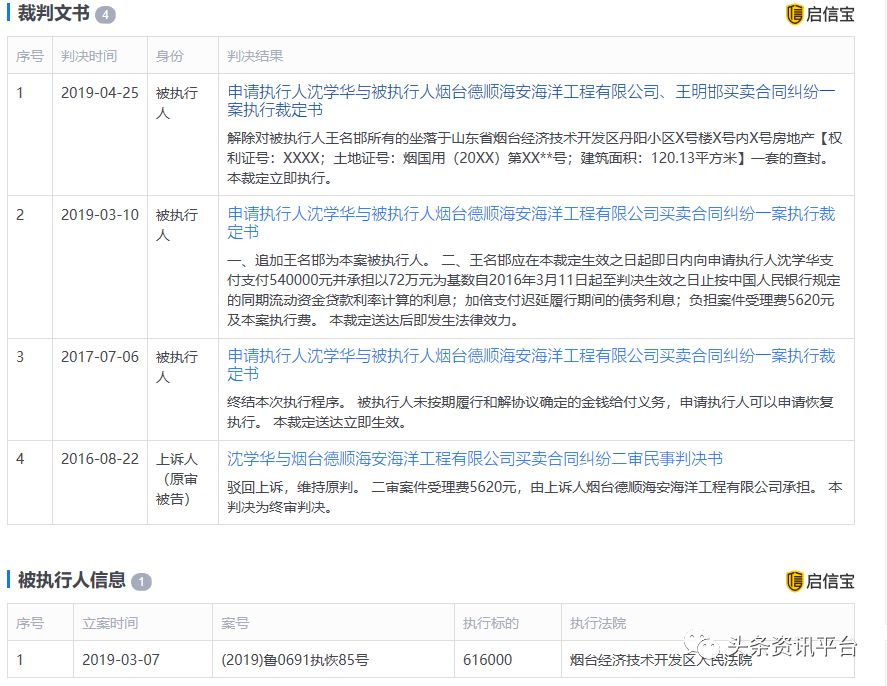Click the 判决结果 column header
887x686 pixels.
[255, 56]
